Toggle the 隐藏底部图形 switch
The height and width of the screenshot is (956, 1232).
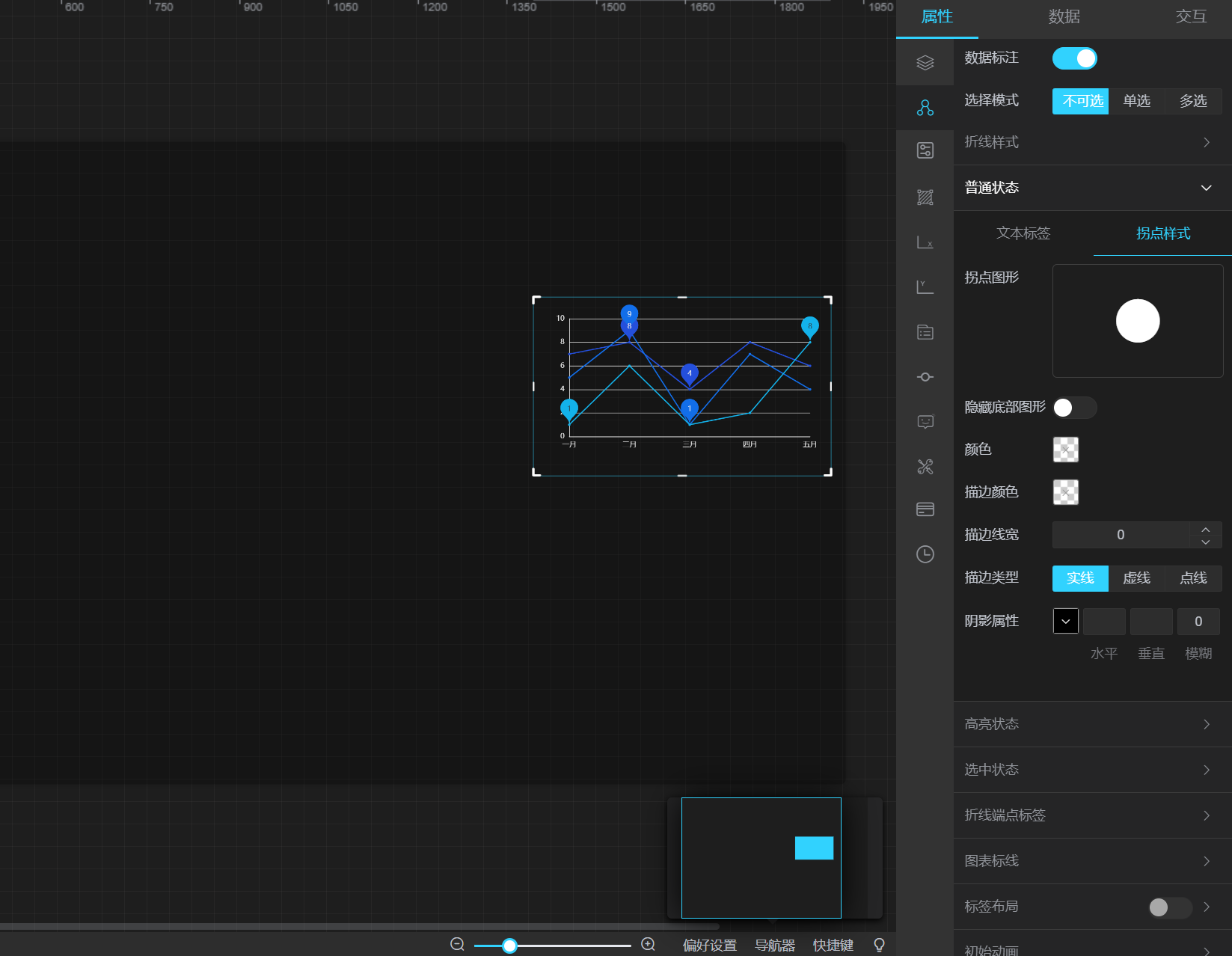(x=1074, y=408)
